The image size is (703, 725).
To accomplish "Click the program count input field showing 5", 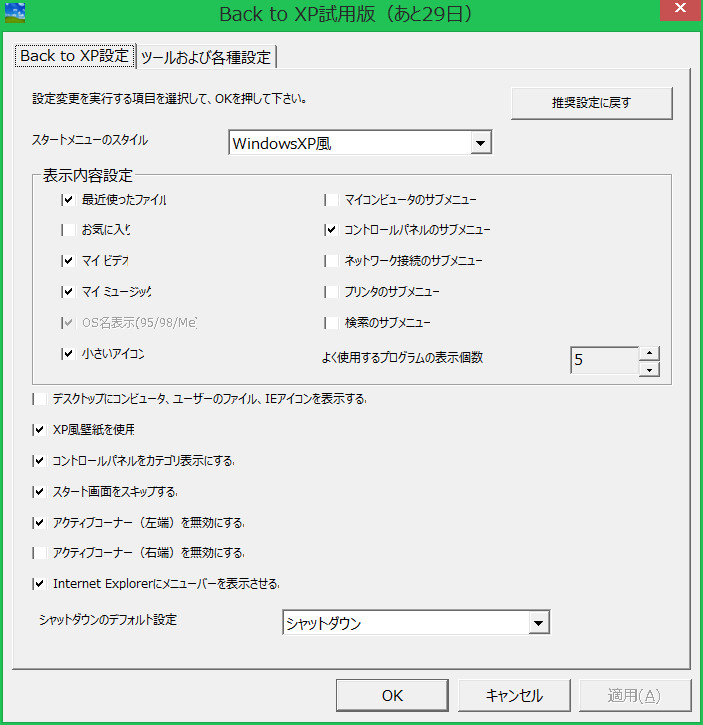I will (604, 360).
